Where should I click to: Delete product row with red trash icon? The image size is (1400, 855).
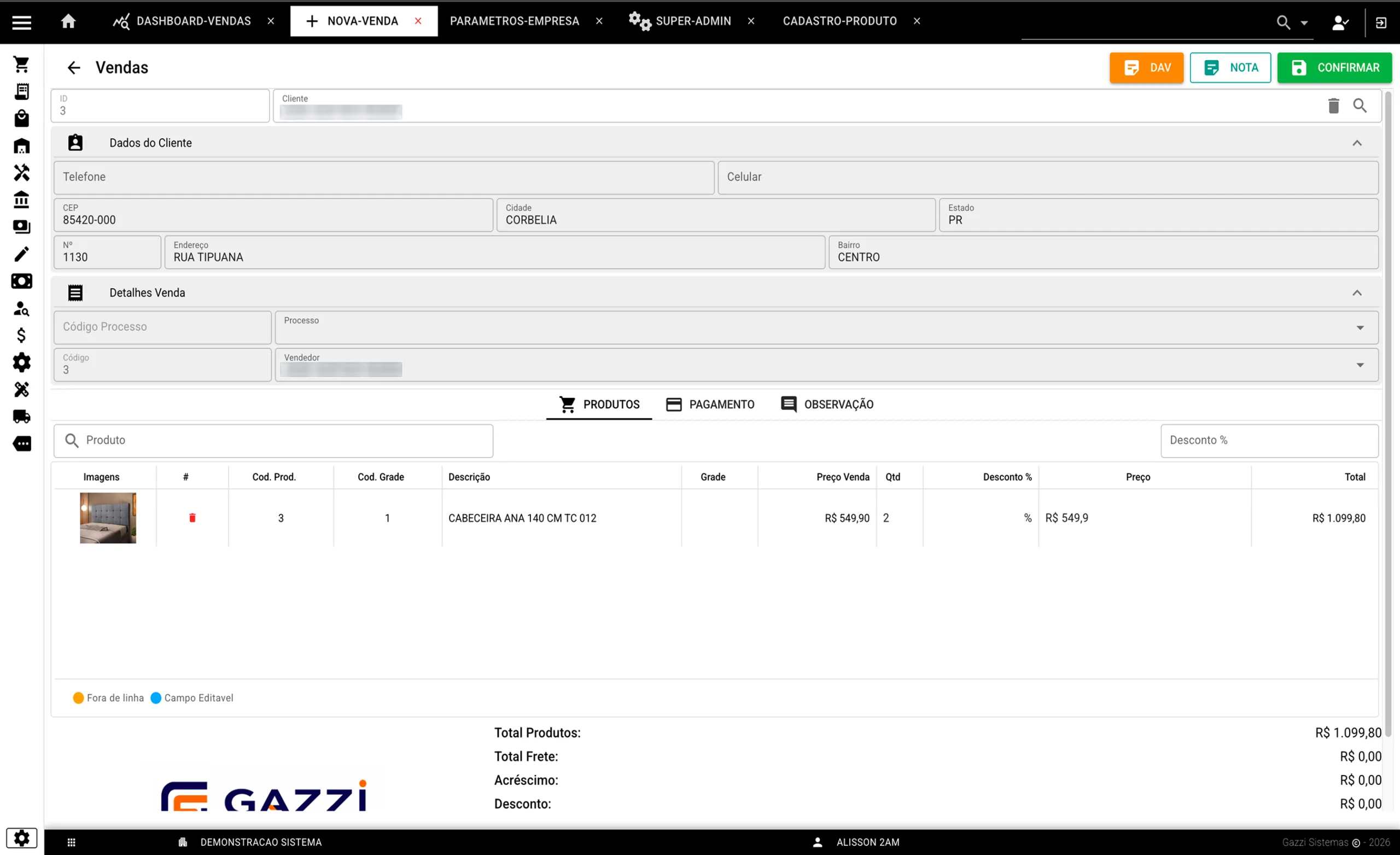coord(192,518)
